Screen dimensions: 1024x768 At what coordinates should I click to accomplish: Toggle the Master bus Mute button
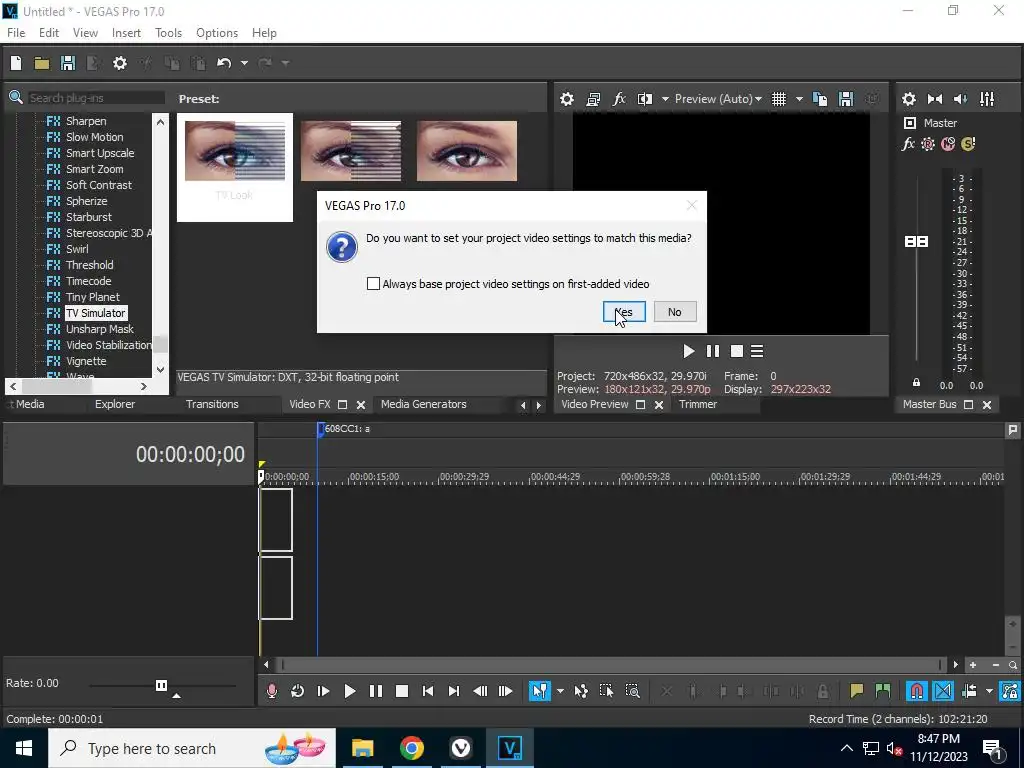[948, 144]
